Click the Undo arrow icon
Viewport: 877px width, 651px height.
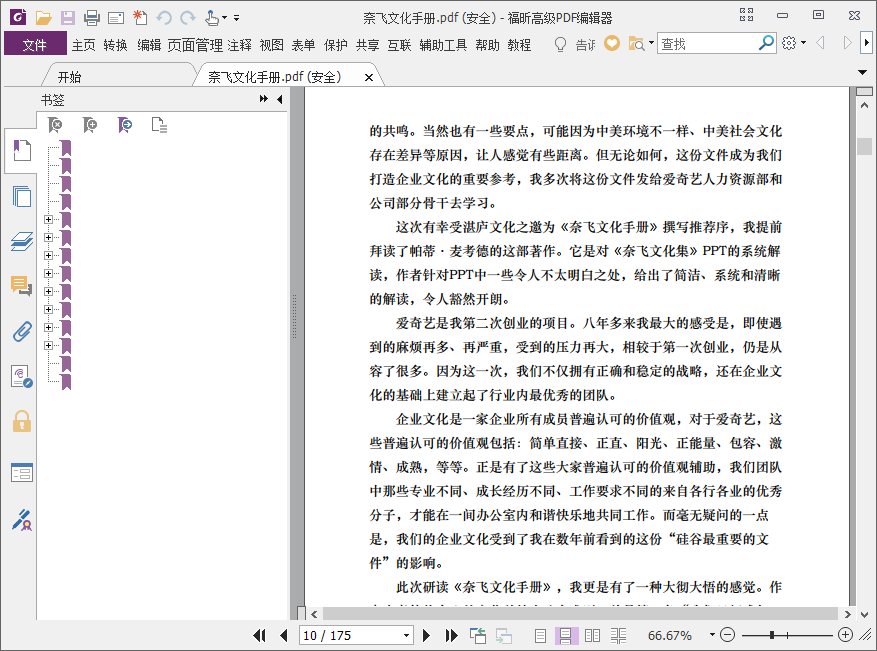pos(164,18)
